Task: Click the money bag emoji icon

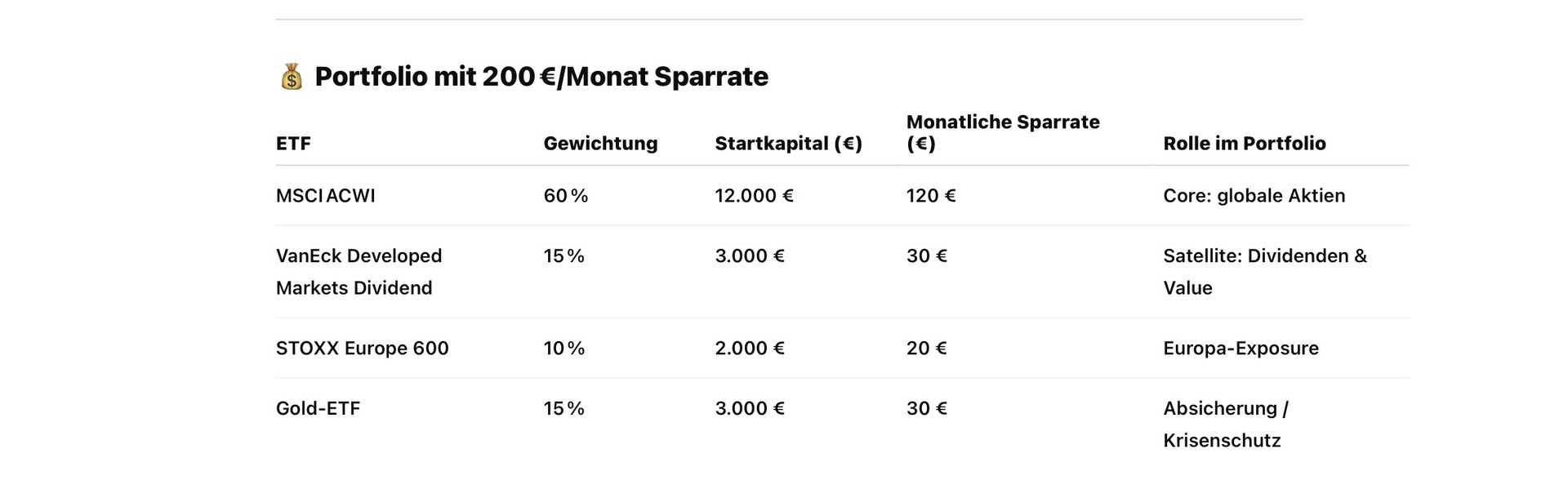Action: tap(292, 77)
